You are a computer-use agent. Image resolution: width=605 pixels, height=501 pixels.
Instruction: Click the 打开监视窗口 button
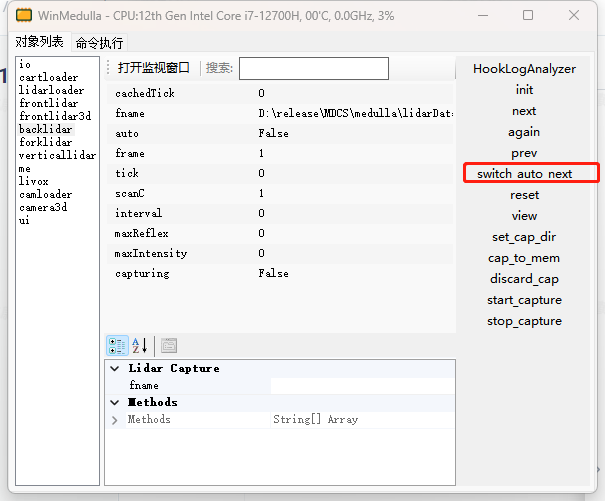click(x=153, y=68)
